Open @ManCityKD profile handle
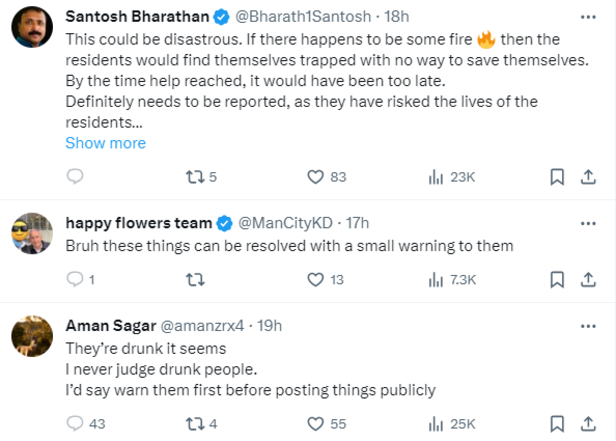Viewport: 616px width, 441px height. (289, 222)
